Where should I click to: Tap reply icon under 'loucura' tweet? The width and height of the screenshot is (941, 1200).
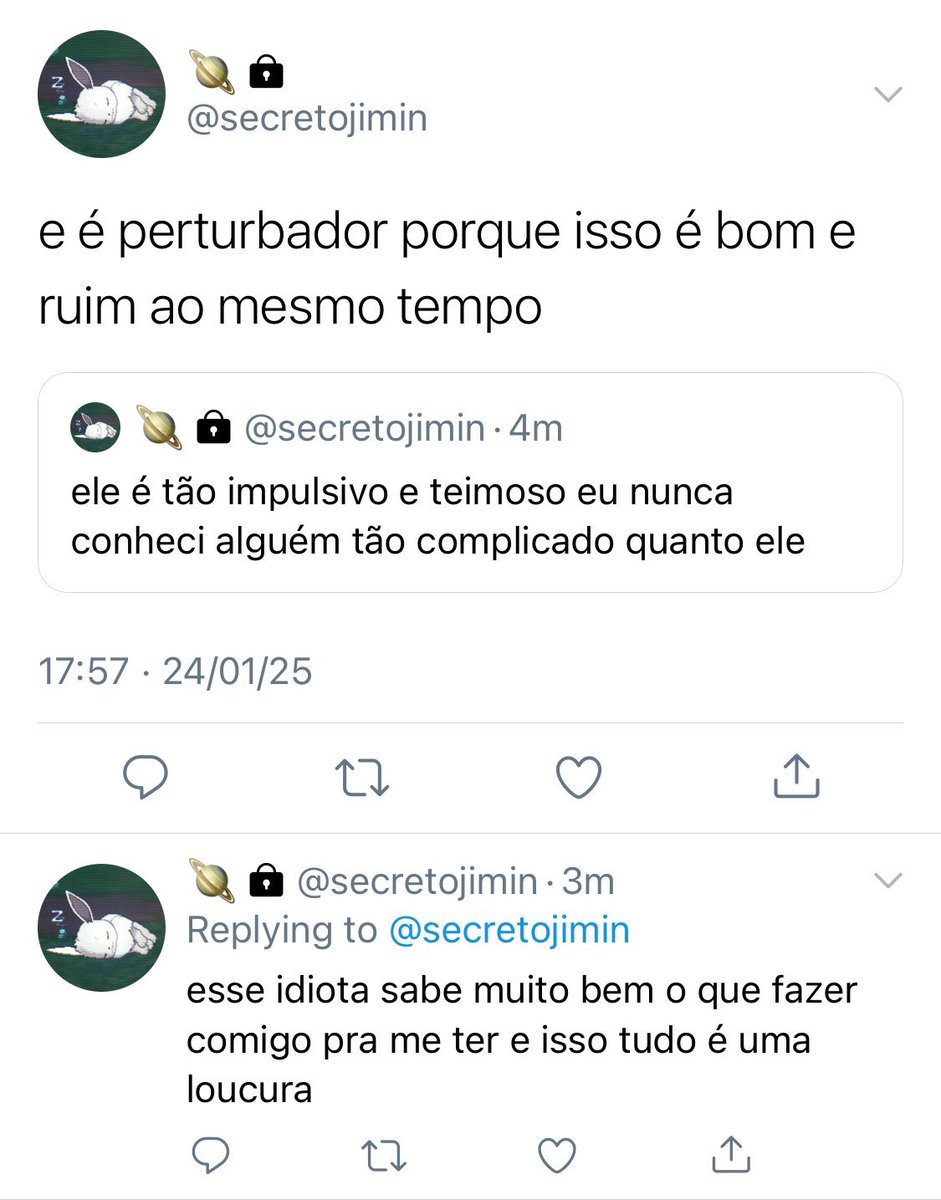pos(211,1154)
